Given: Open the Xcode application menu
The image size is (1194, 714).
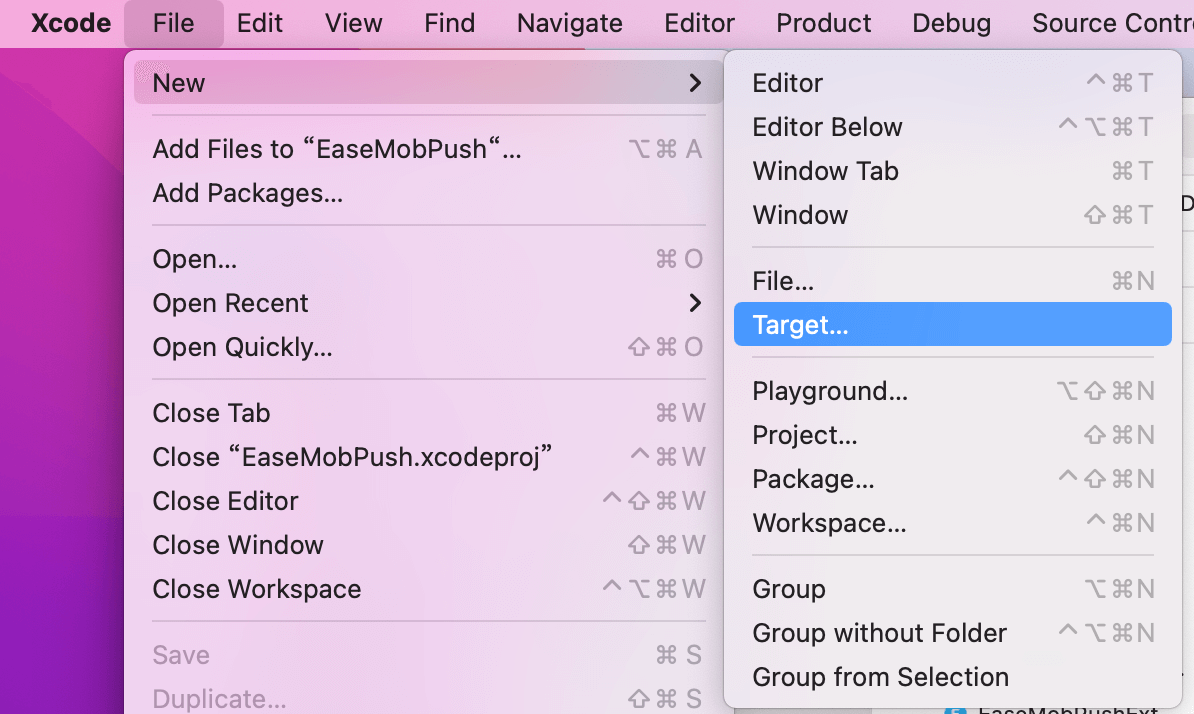Looking at the screenshot, I should (71, 23).
